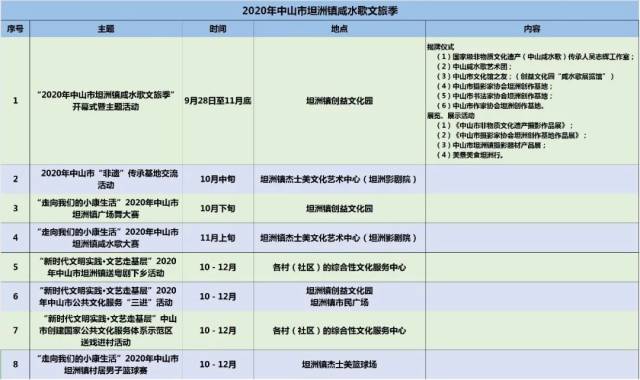This screenshot has height=380, width=640.
Task: Select the "地点" column header
Action: point(339,29)
